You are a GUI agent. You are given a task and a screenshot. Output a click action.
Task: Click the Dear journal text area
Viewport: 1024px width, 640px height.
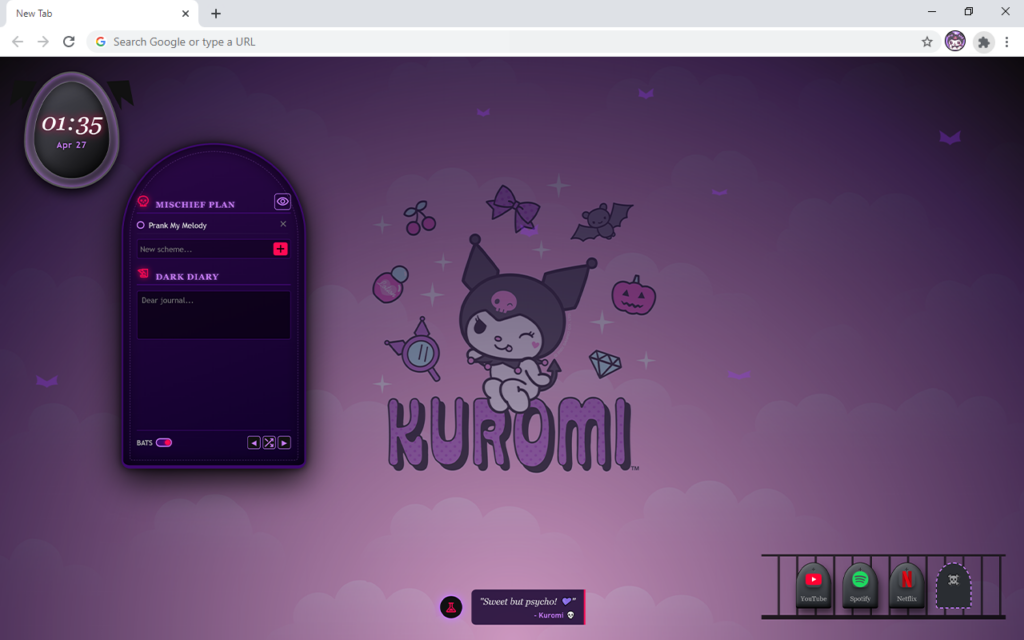[x=213, y=315]
